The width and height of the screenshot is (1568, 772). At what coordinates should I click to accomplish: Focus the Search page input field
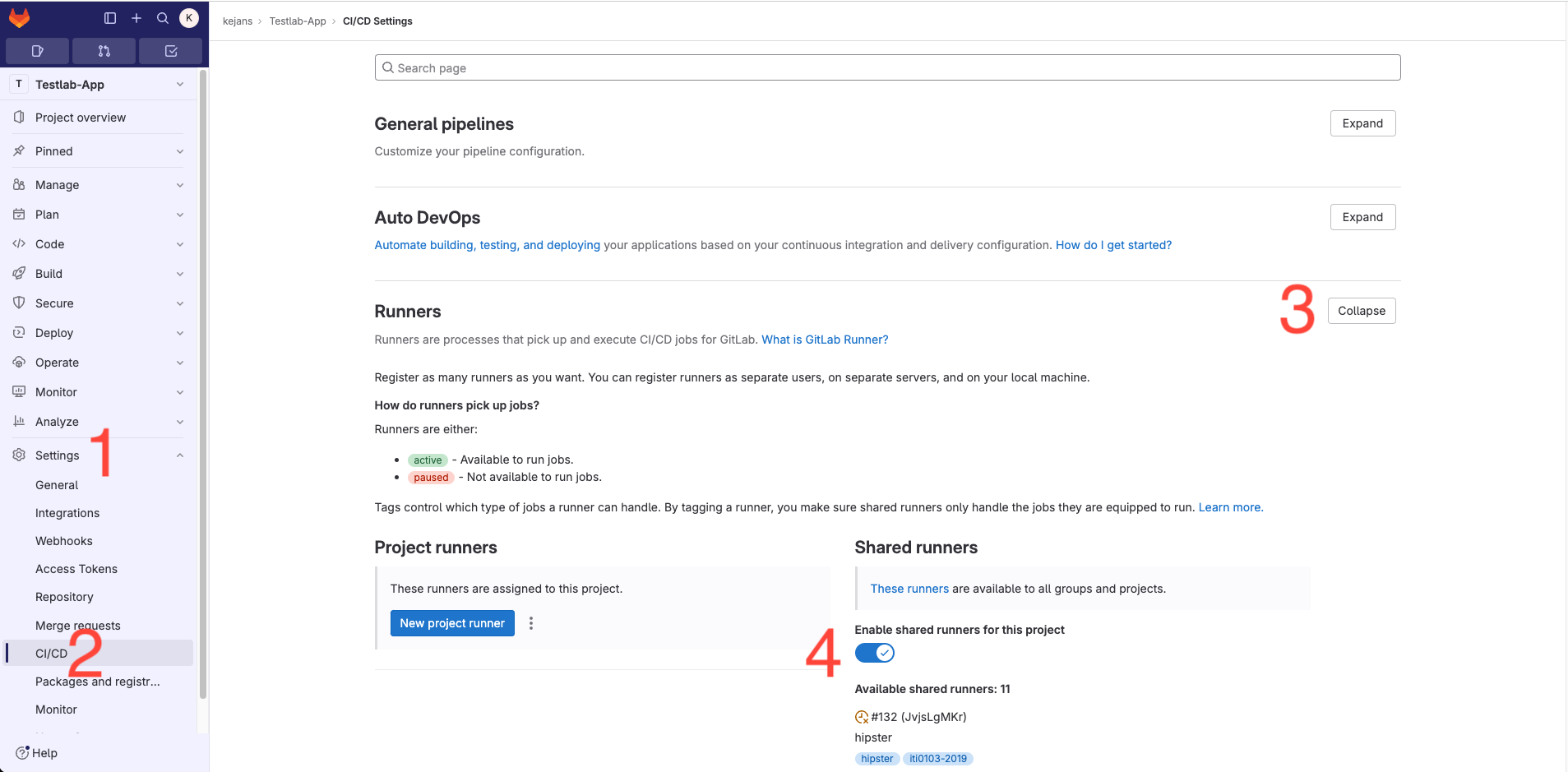click(x=887, y=67)
